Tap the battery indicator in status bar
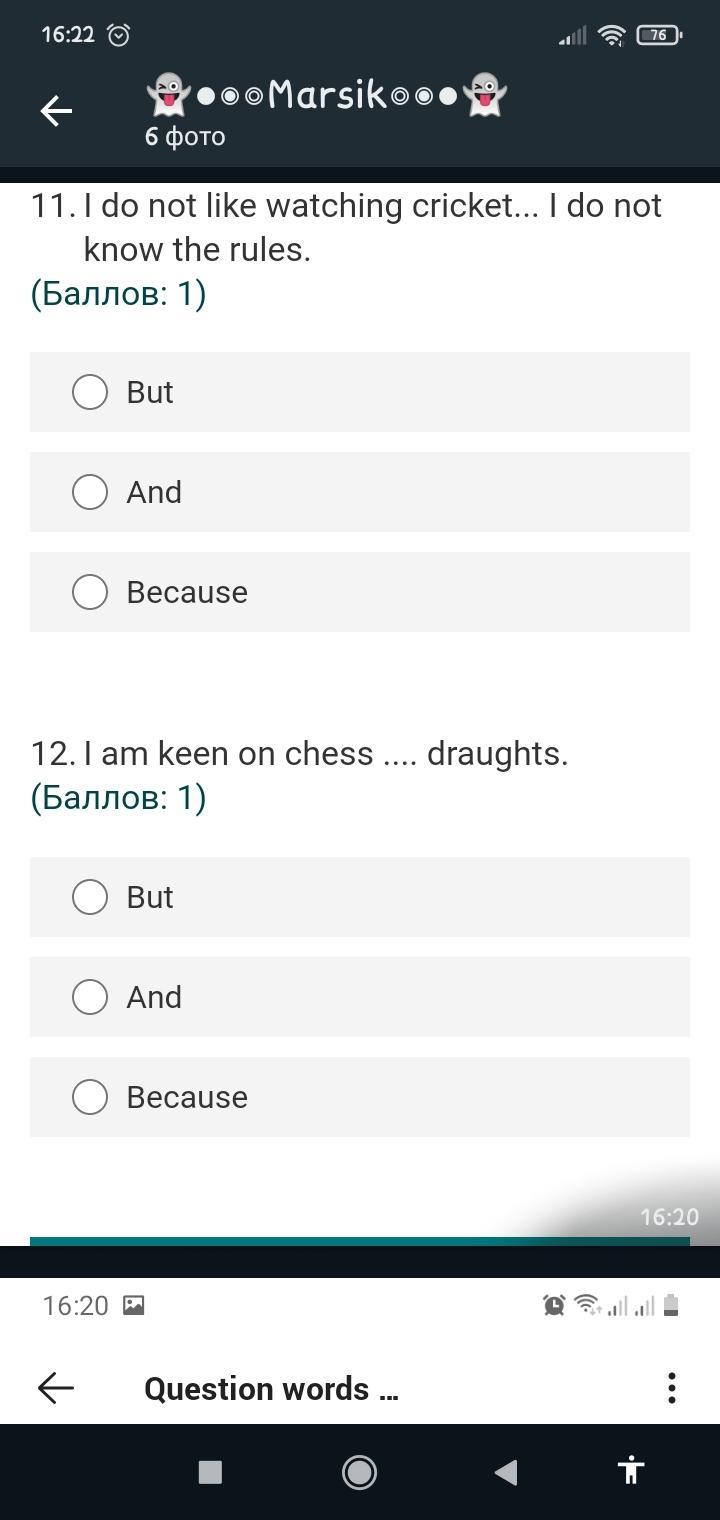The image size is (720, 1520). 659,35
